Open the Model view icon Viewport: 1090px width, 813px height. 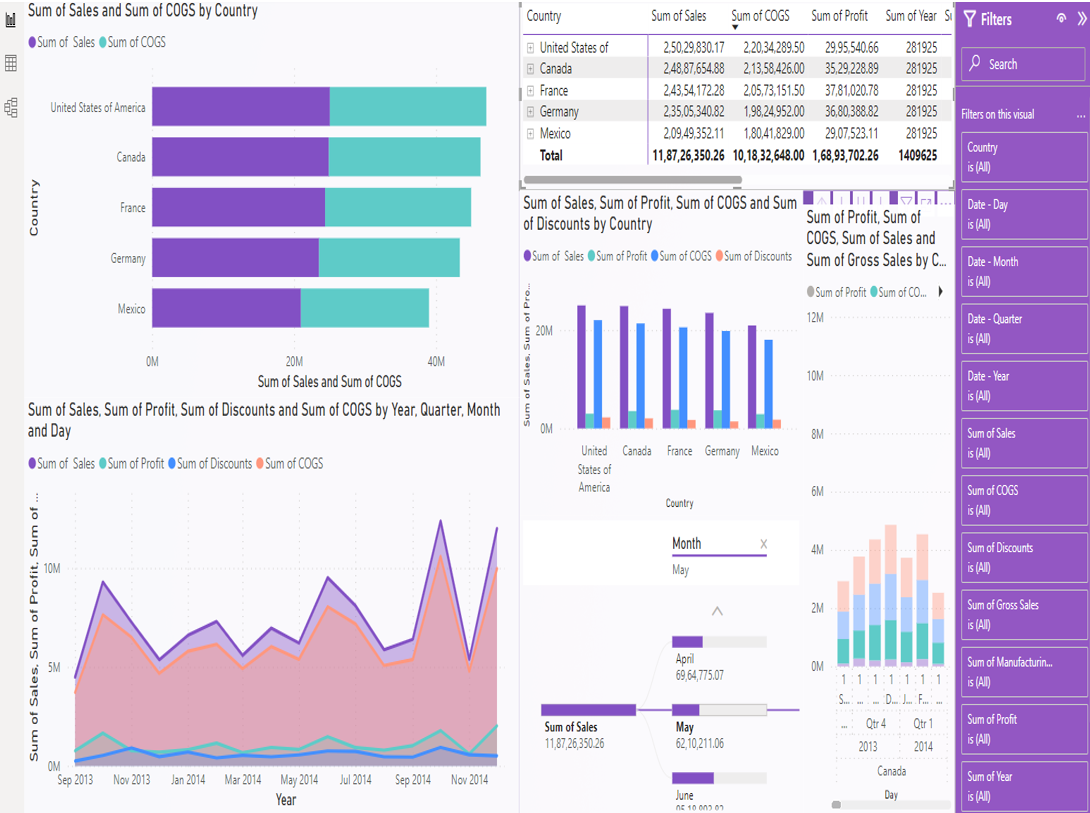(11, 107)
